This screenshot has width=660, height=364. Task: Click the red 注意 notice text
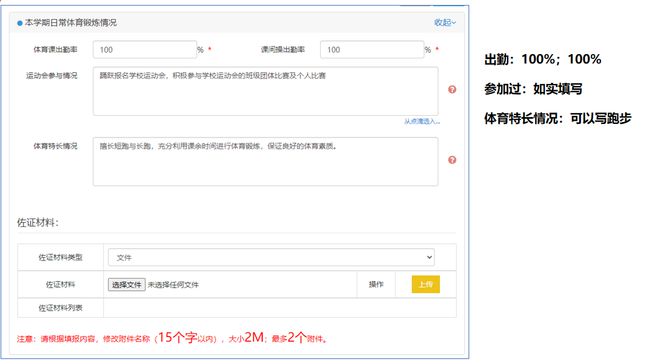(173, 337)
